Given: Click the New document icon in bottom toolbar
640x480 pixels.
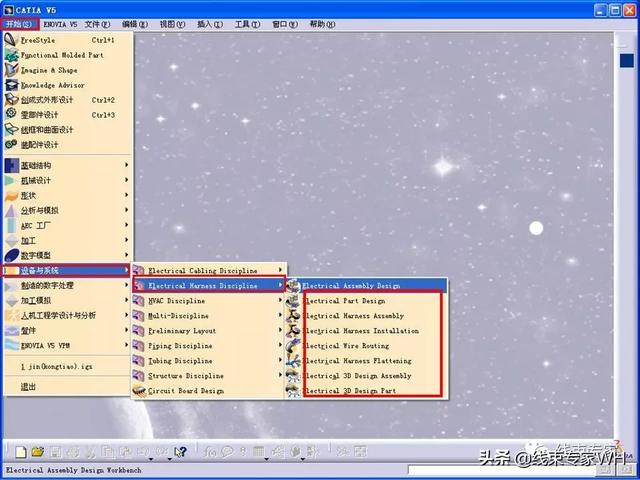Looking at the screenshot, I should [20, 452].
